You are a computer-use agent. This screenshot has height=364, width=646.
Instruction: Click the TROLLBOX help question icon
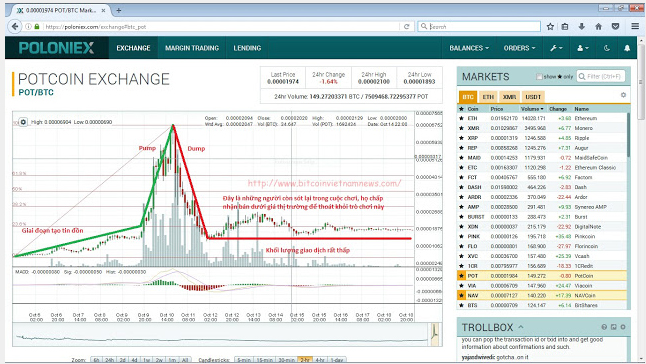pos(604,327)
